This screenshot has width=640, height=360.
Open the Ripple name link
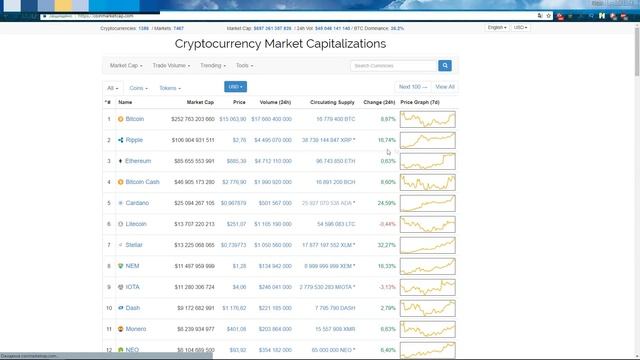[x=134, y=140]
